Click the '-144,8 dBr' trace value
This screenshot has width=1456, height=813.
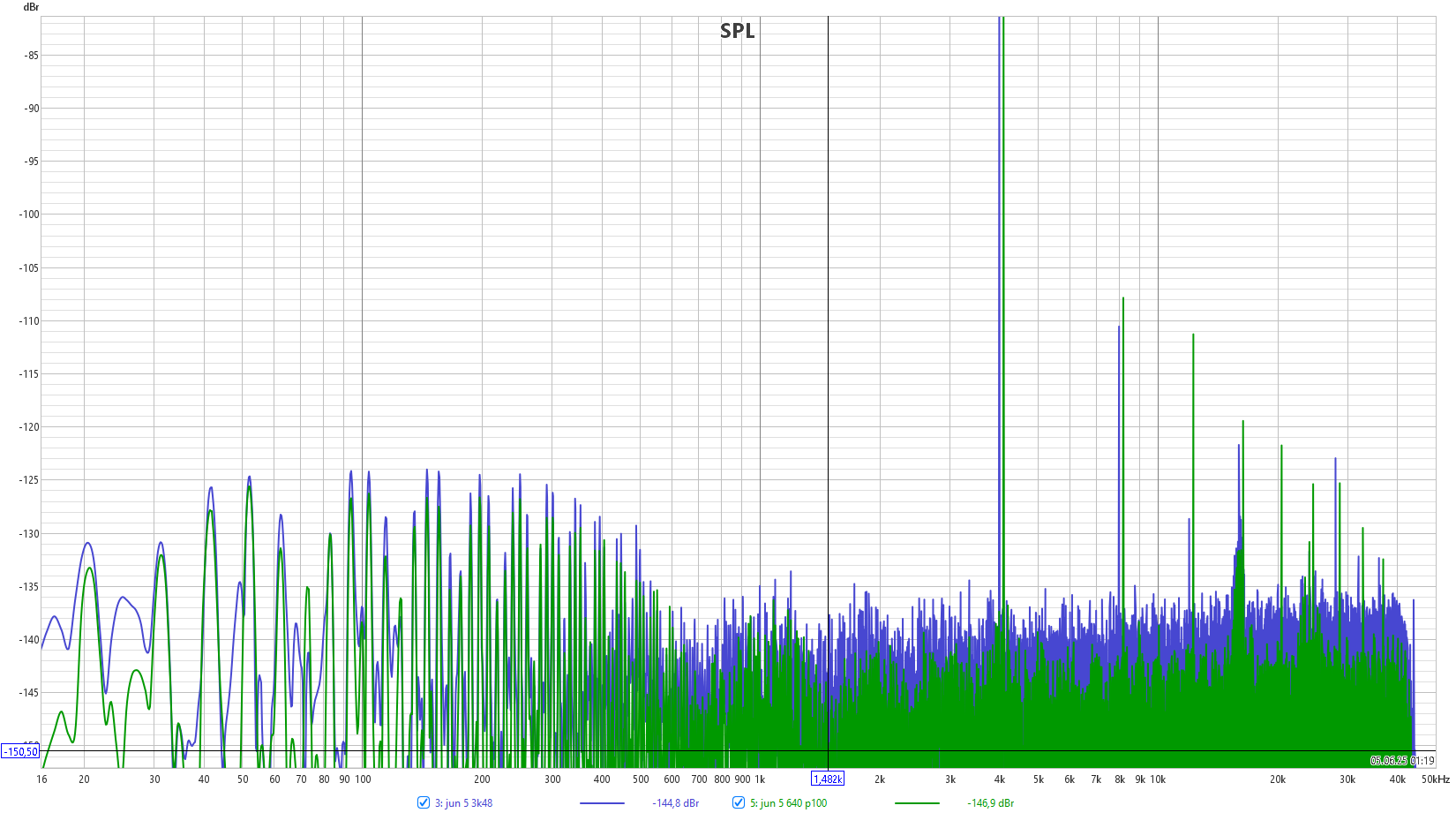[x=676, y=803]
